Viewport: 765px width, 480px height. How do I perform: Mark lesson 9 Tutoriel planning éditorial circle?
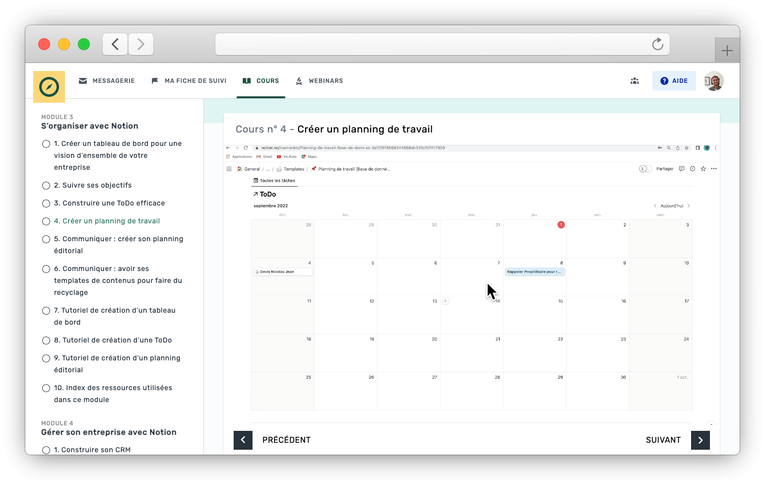[46, 359]
